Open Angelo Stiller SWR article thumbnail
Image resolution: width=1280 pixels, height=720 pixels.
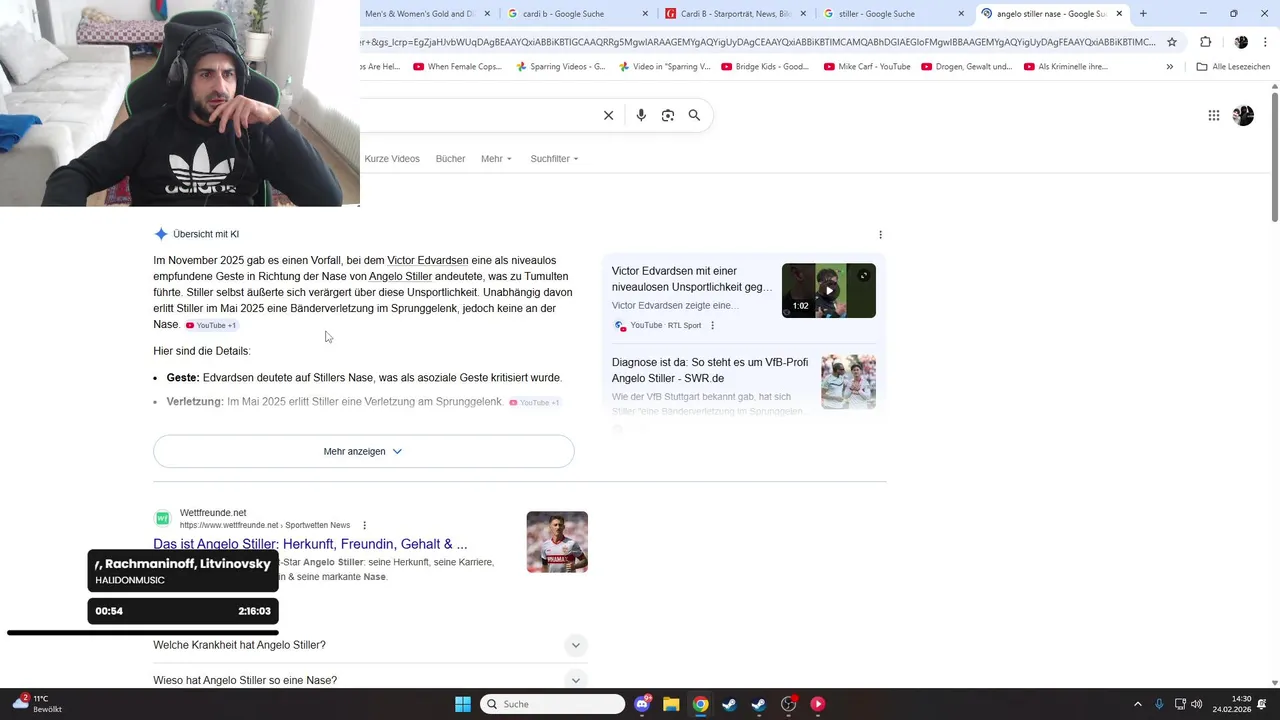point(848,382)
